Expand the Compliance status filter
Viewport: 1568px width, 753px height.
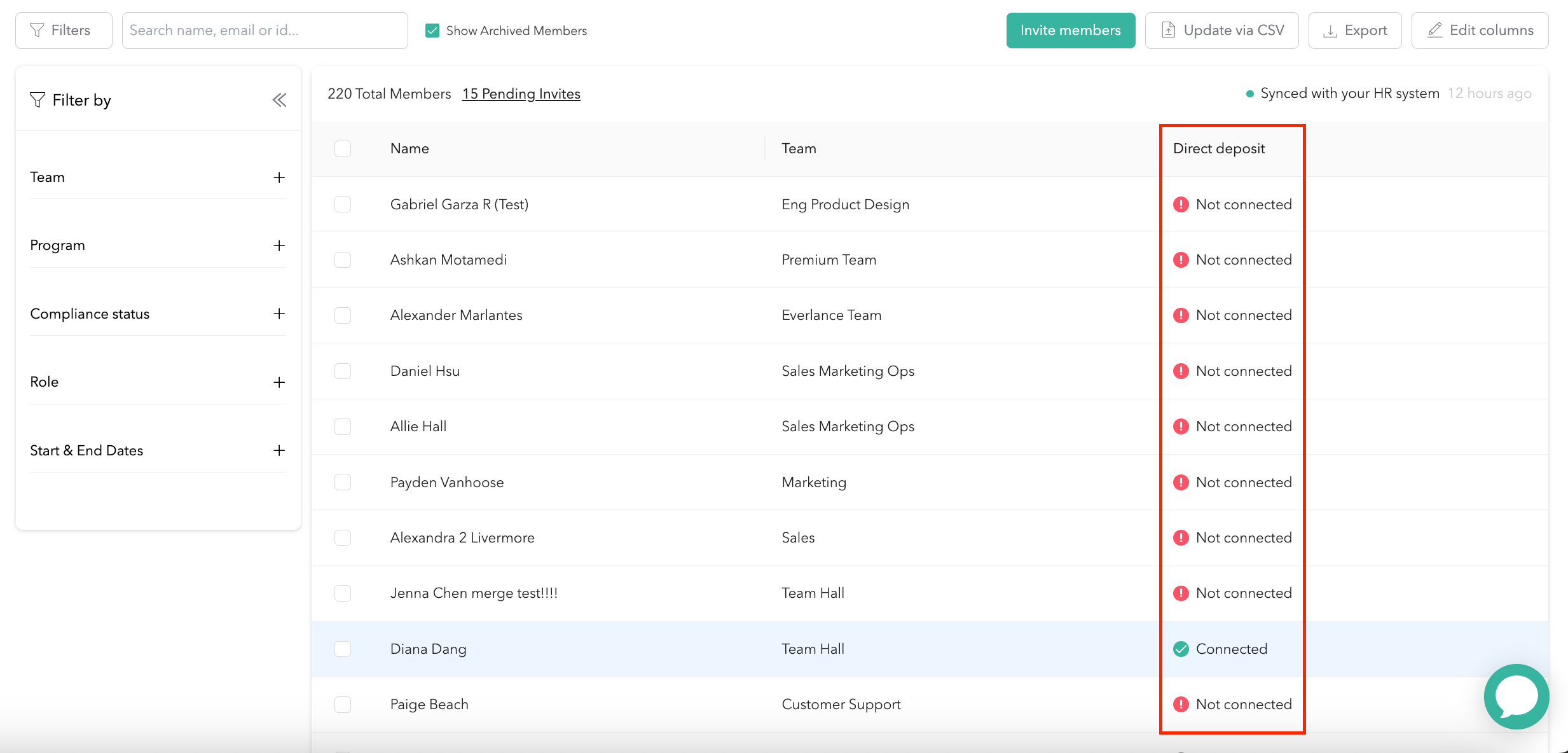pos(279,314)
